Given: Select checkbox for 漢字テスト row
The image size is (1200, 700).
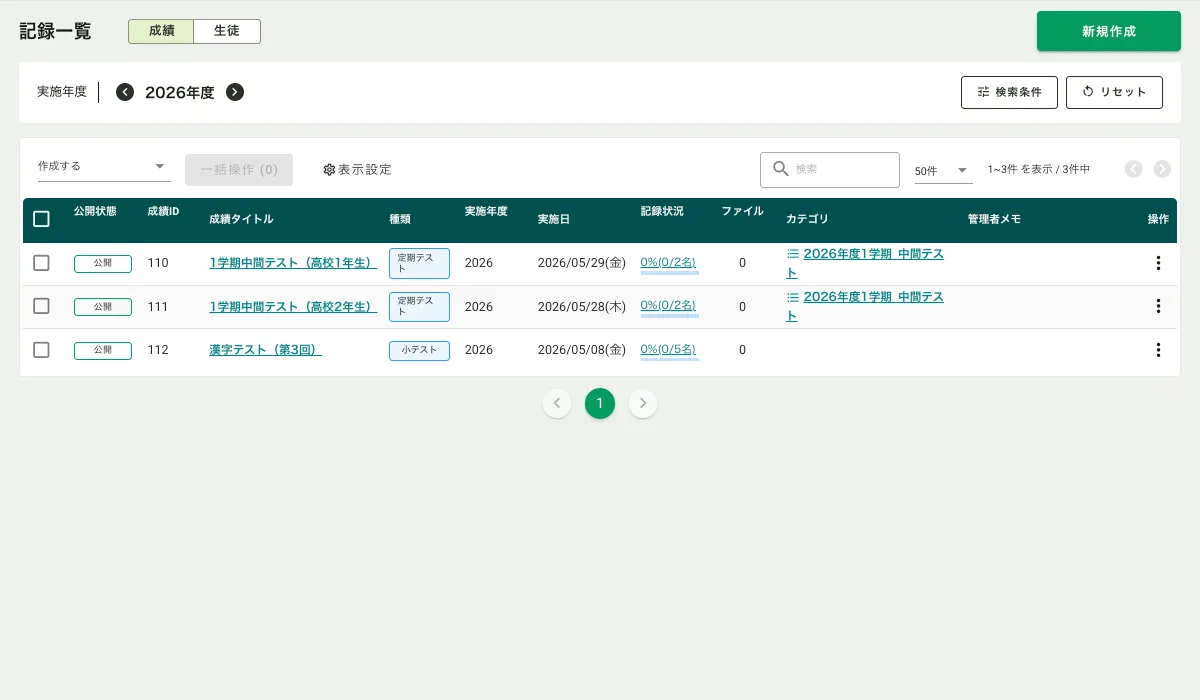Looking at the screenshot, I should 41,350.
